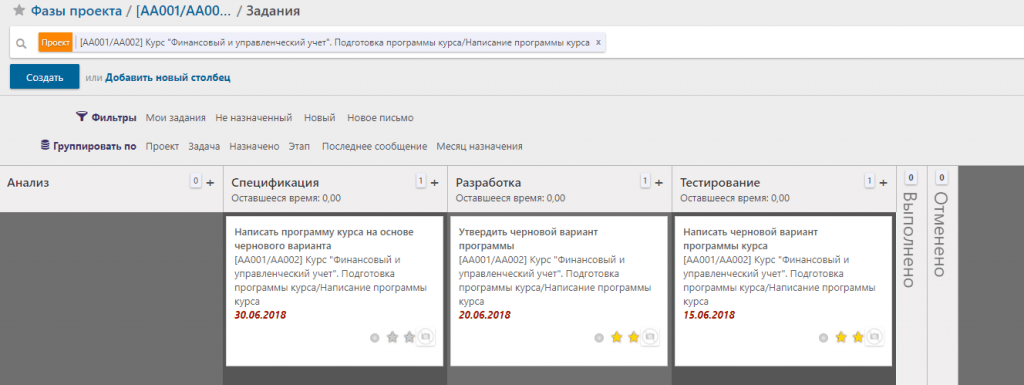1024x385 pixels.
Task: Group by Последнее сообщение
Action: coord(374,146)
